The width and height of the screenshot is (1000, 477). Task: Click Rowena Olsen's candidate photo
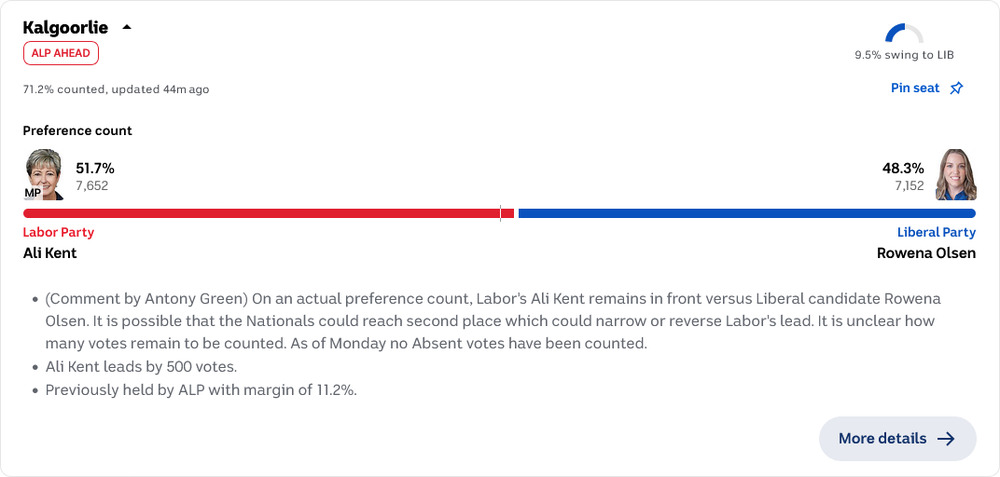click(x=956, y=175)
